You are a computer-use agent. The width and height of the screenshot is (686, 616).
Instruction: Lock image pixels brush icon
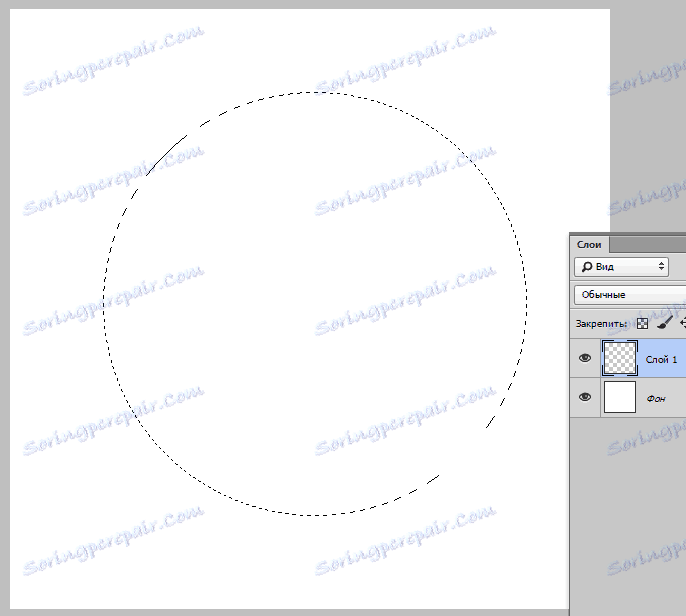[x=665, y=323]
